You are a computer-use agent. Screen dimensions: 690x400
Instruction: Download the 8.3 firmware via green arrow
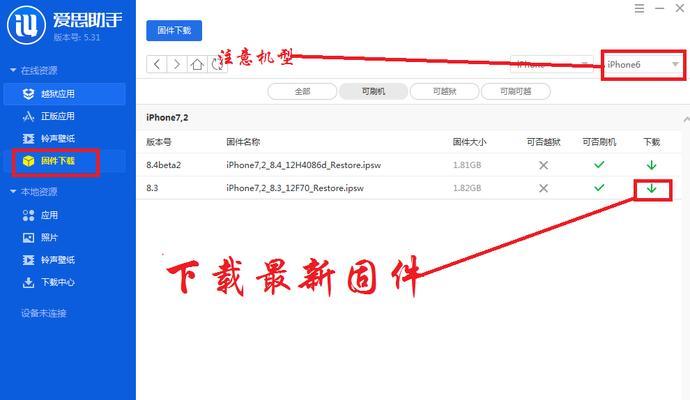point(651,188)
